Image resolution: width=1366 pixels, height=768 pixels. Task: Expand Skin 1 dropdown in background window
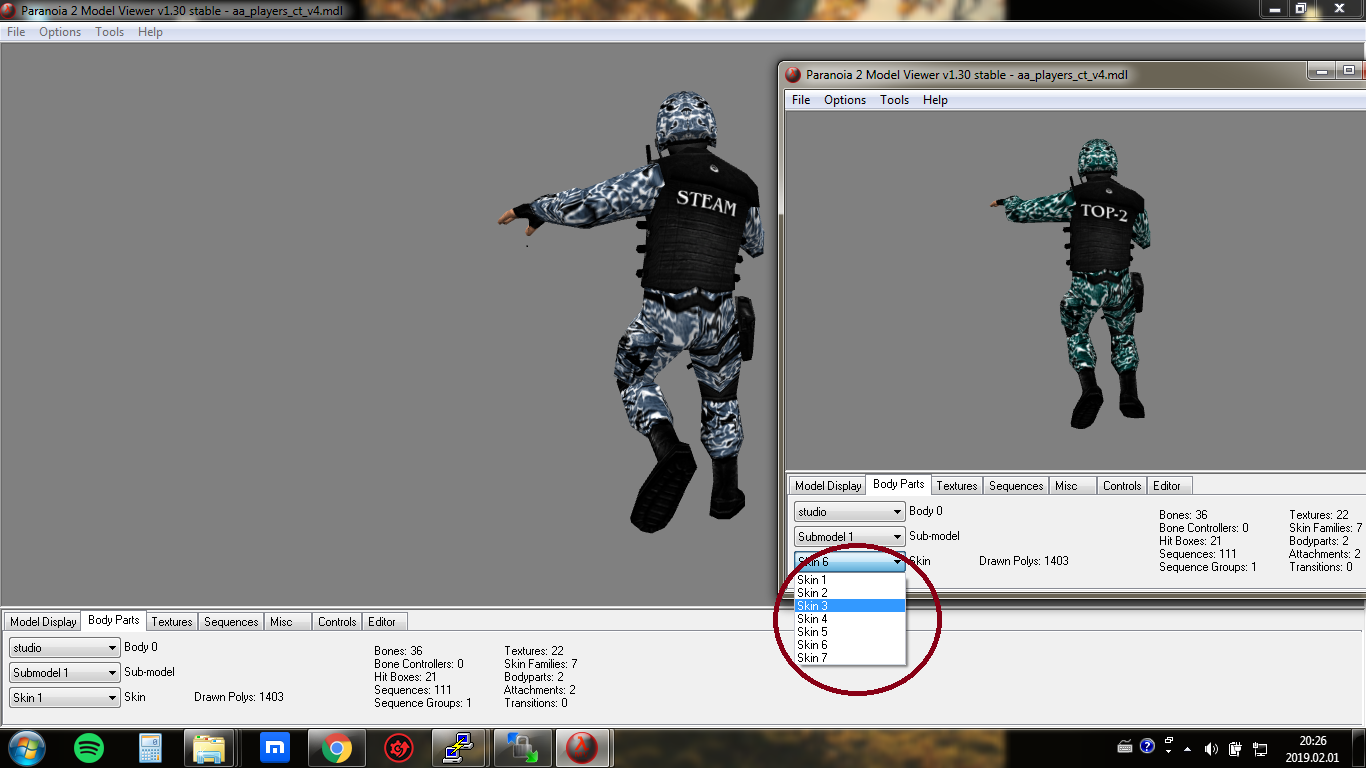[x=64, y=698]
